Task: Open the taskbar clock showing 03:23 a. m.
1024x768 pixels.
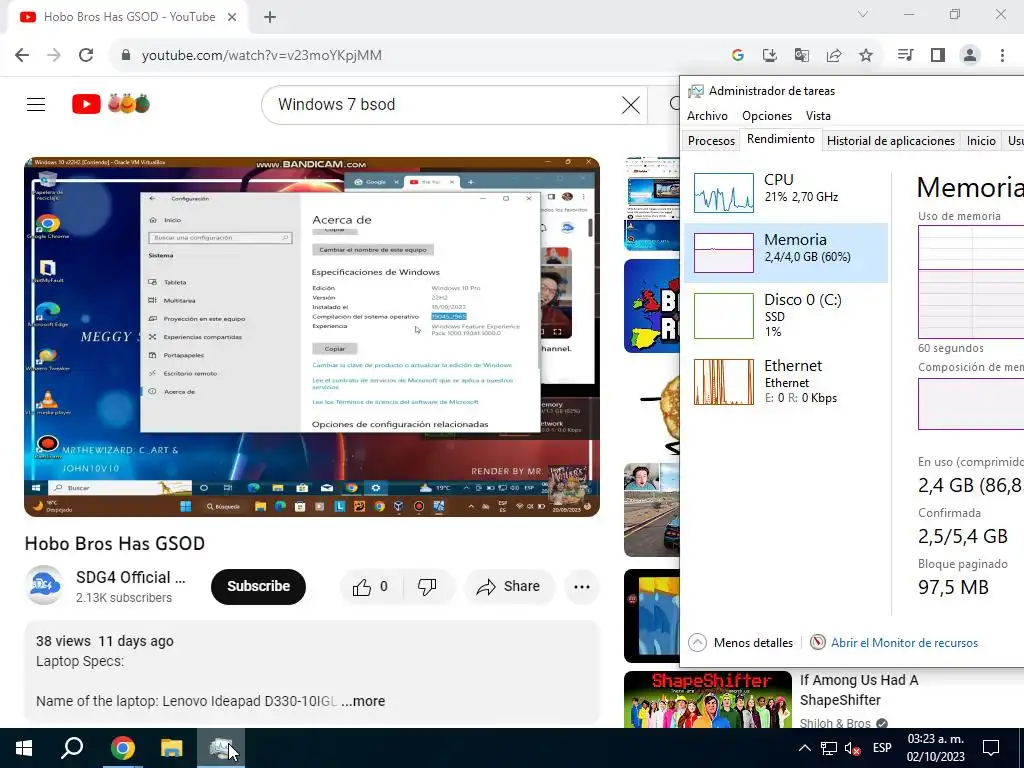Action: click(935, 748)
